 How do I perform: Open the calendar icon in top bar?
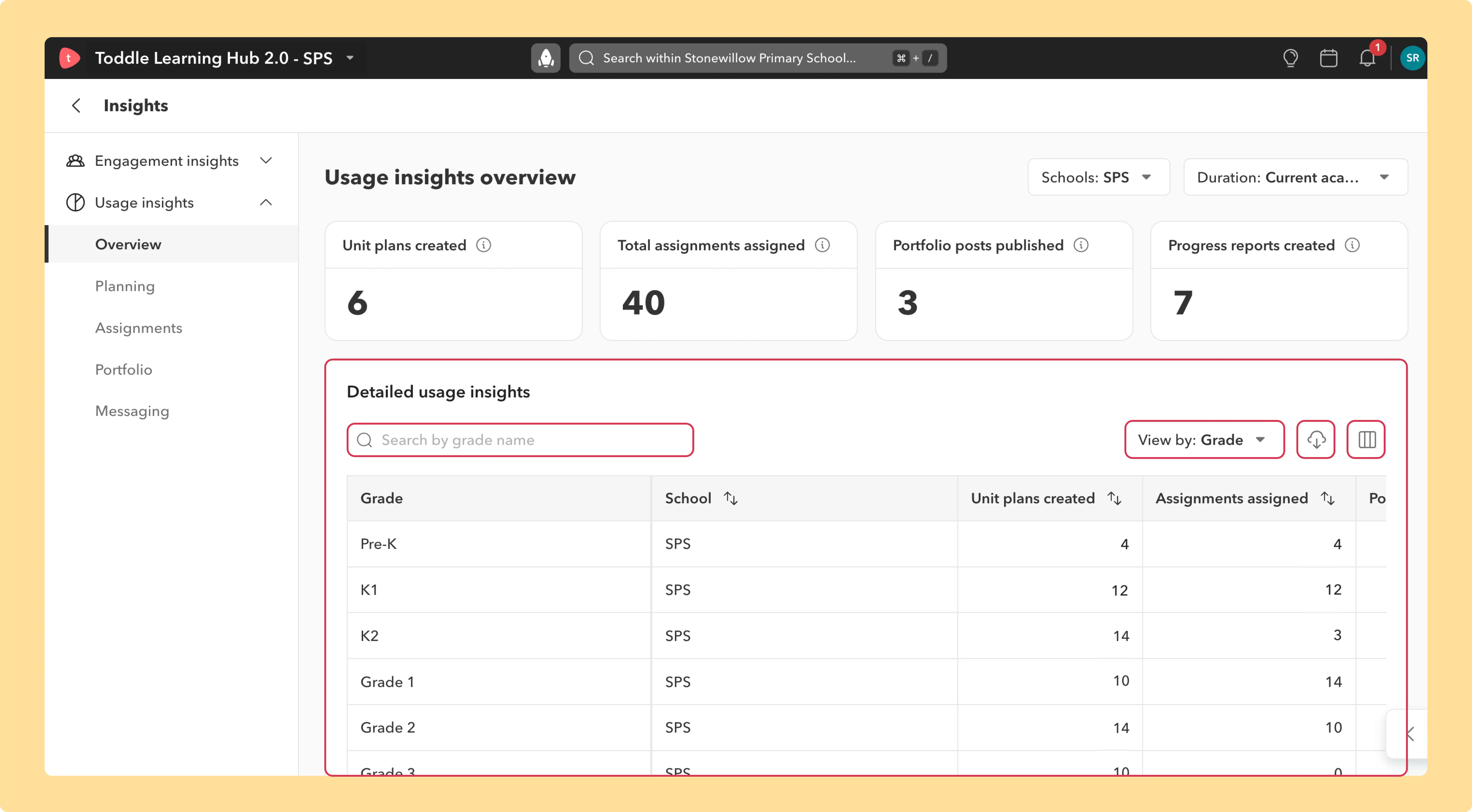click(1329, 58)
